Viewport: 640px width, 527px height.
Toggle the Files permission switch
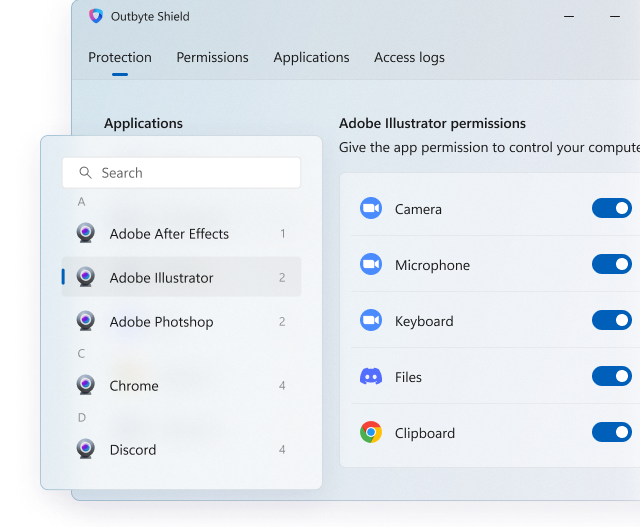click(612, 376)
